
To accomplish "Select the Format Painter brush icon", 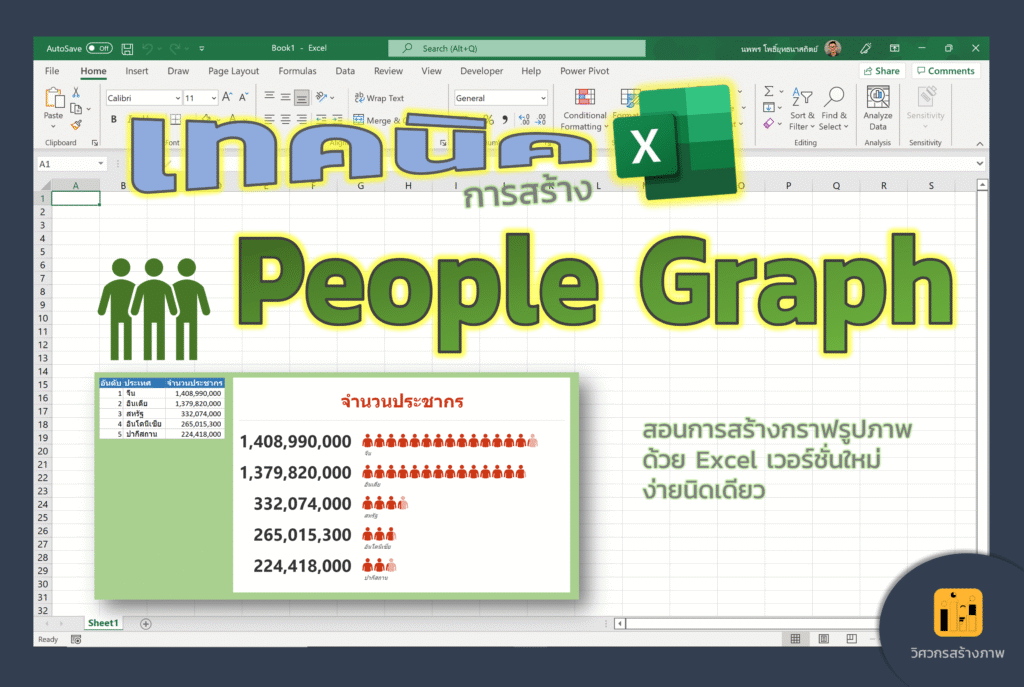I will [x=76, y=125].
